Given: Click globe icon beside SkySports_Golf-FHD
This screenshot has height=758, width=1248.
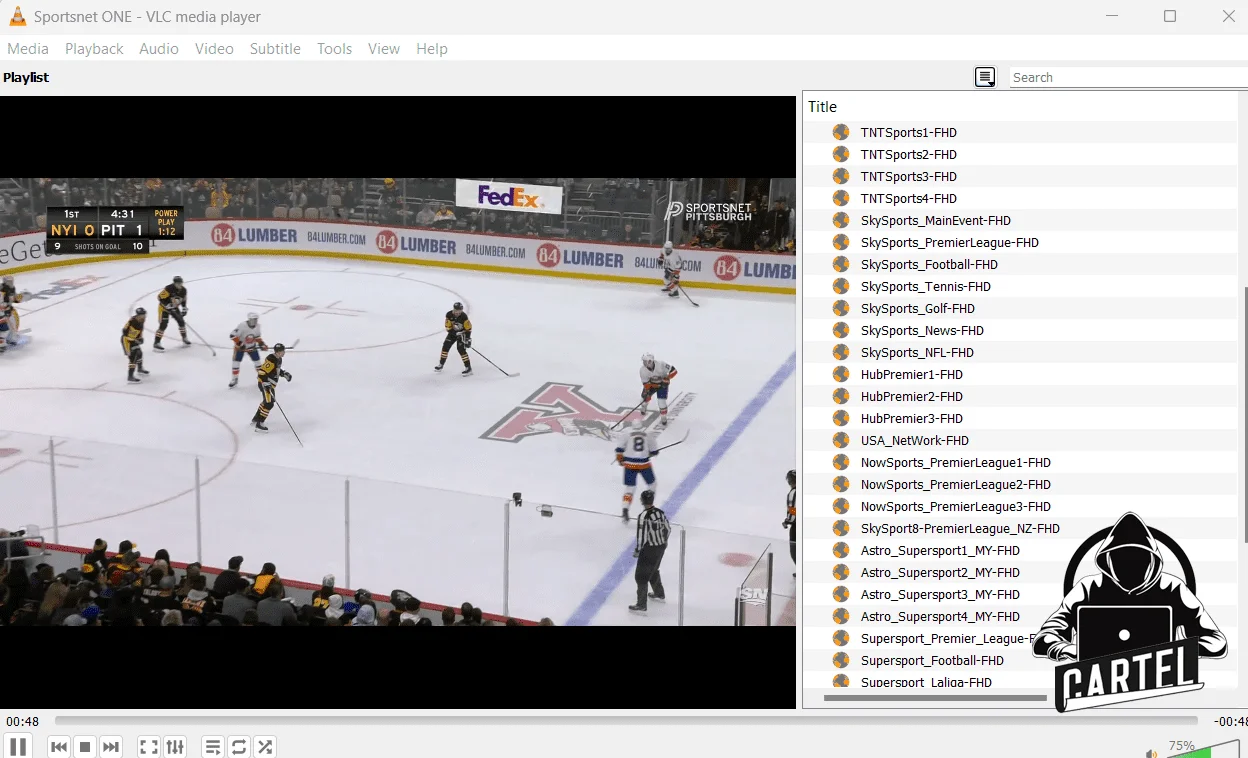Looking at the screenshot, I should (x=841, y=308).
